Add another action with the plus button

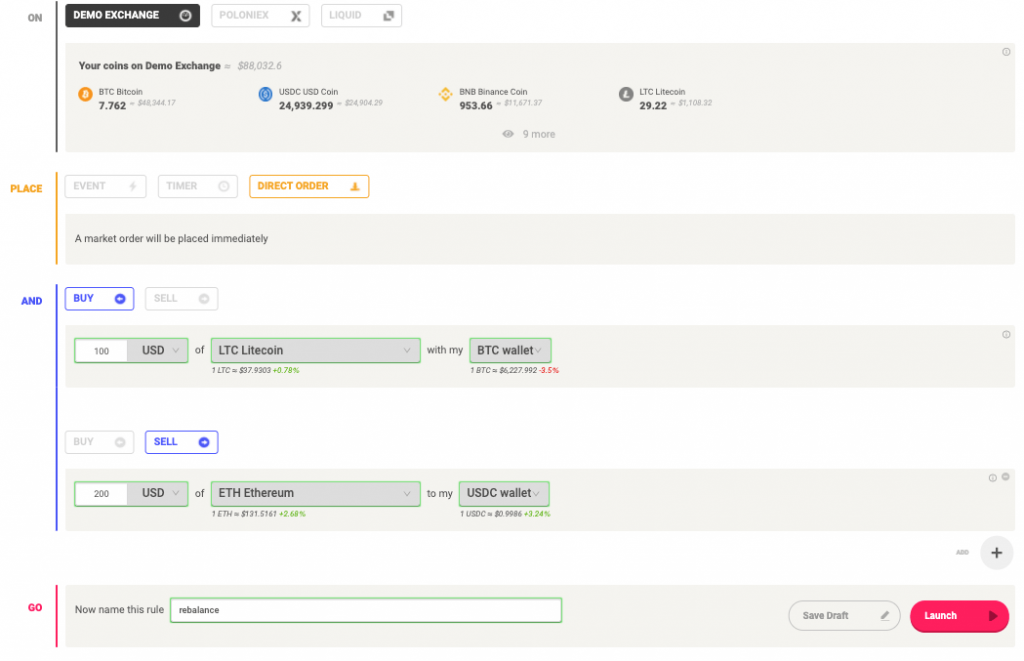pos(996,553)
